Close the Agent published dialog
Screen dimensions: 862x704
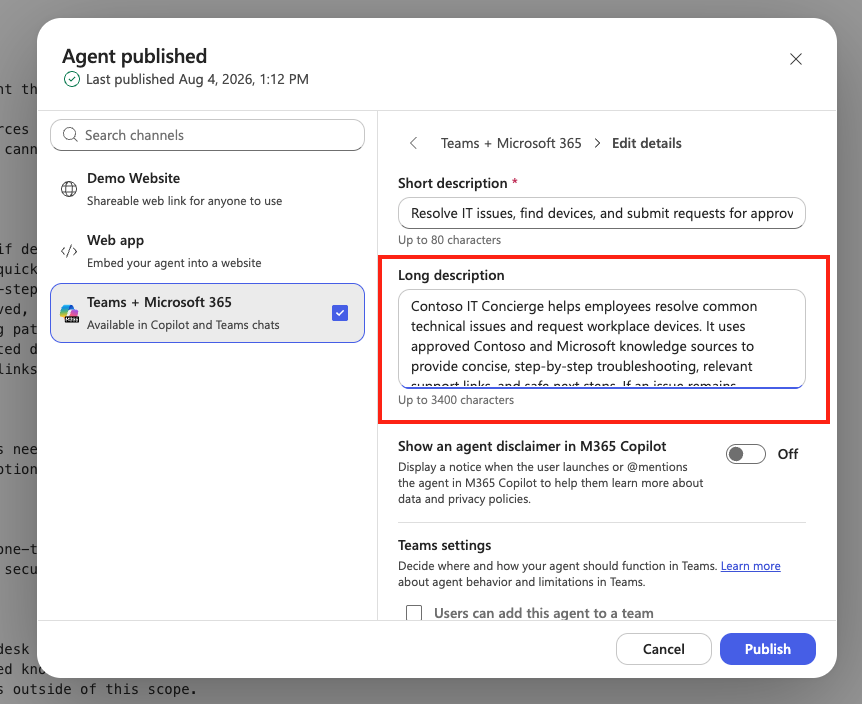(x=795, y=59)
